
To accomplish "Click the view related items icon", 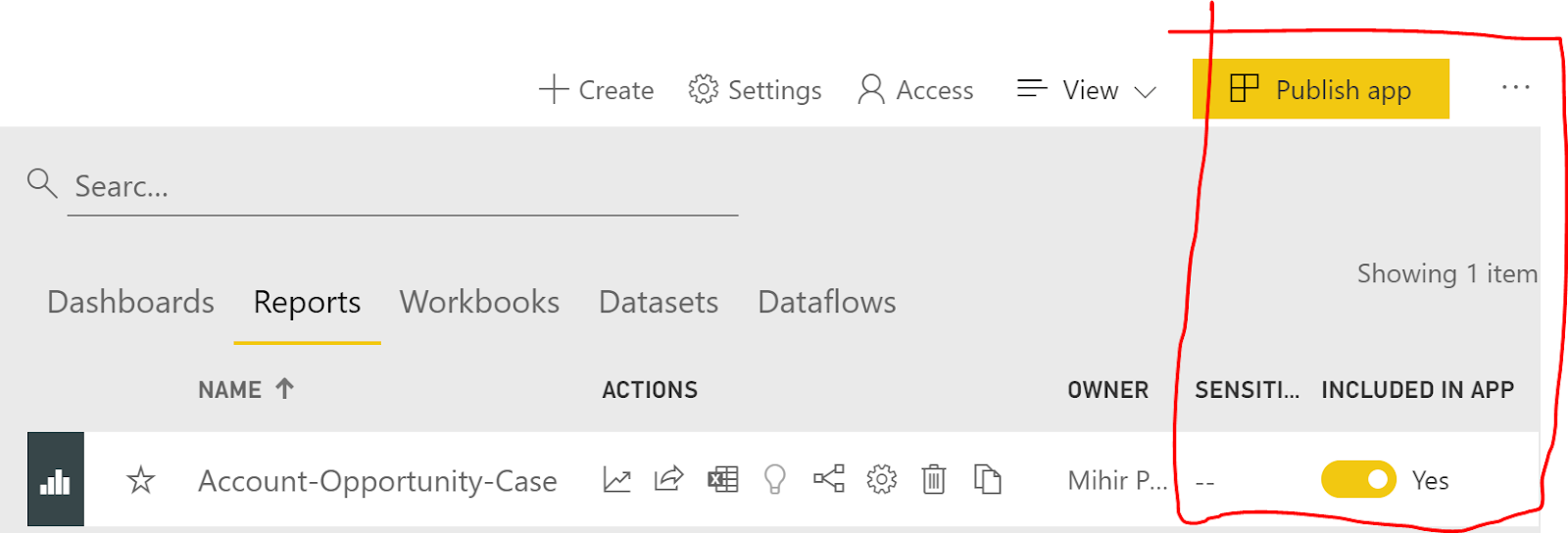I will pos(828,480).
